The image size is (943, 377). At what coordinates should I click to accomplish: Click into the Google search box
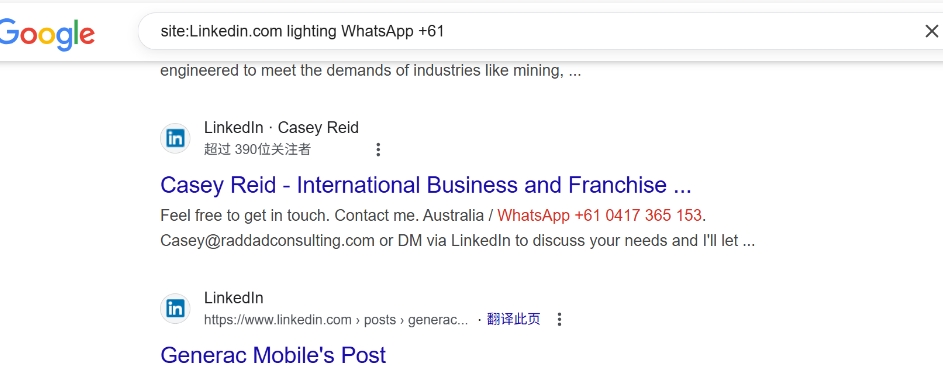click(x=529, y=31)
